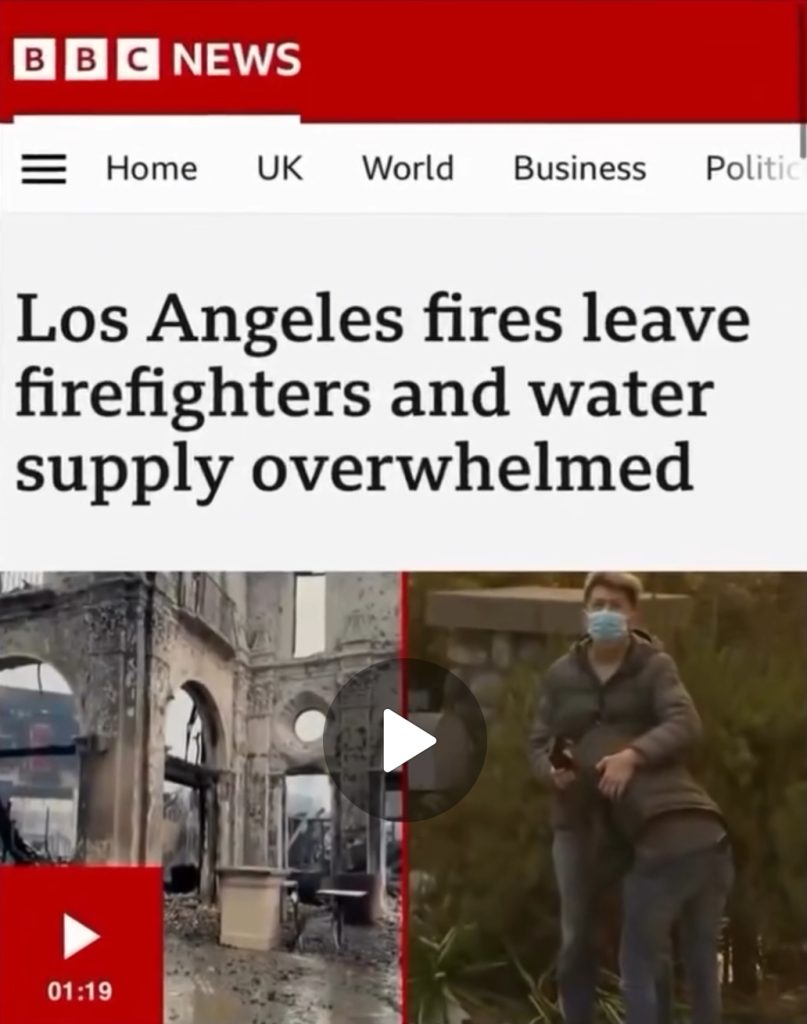This screenshot has width=807, height=1024.
Task: Select the partially visible Politics tab
Action: [752, 168]
